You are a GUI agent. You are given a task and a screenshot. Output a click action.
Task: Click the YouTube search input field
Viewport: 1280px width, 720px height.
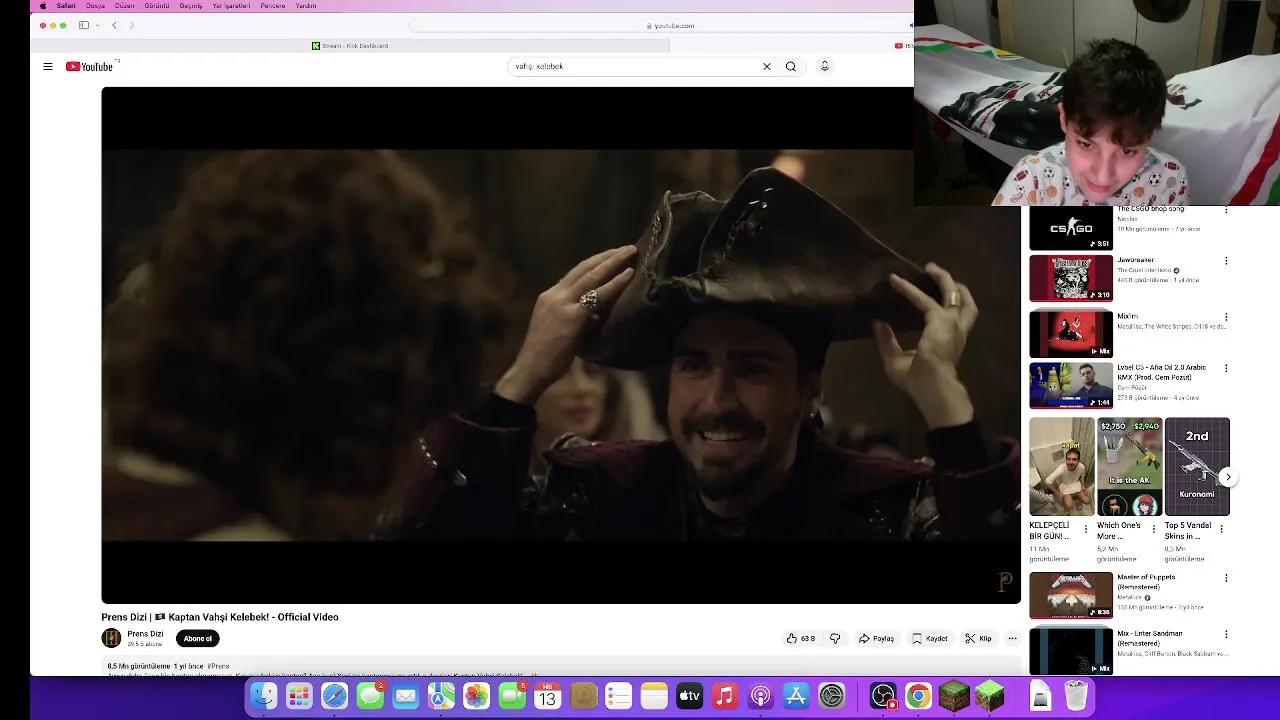click(635, 66)
